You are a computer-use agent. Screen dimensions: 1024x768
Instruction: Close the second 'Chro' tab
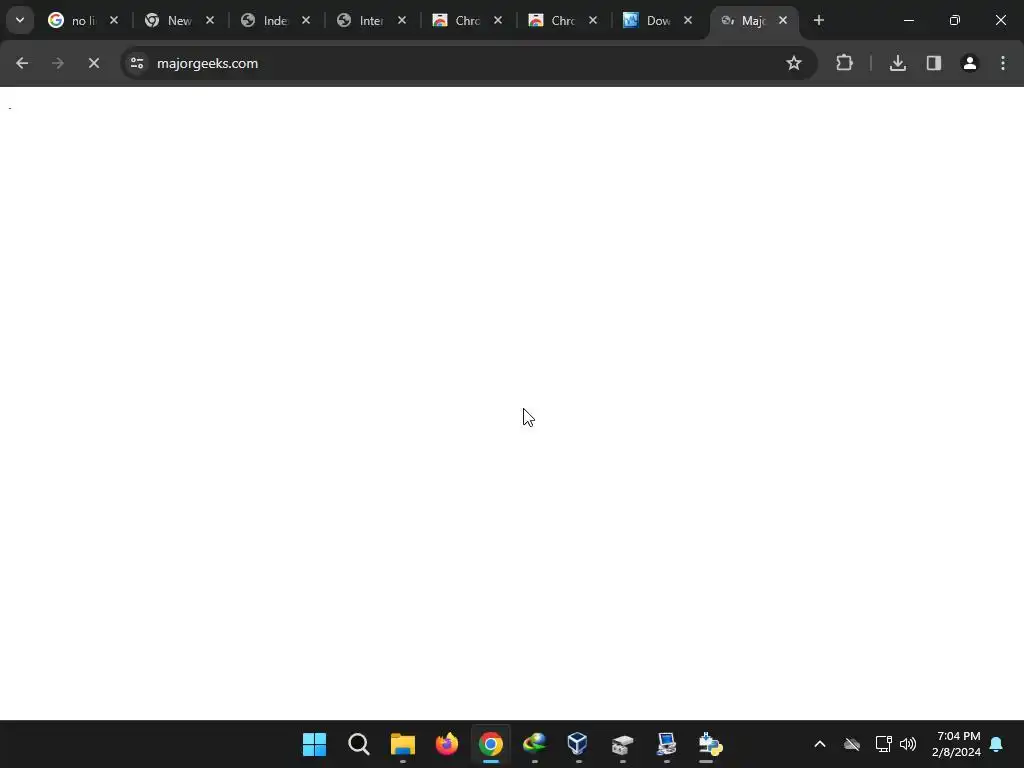[x=593, y=20]
